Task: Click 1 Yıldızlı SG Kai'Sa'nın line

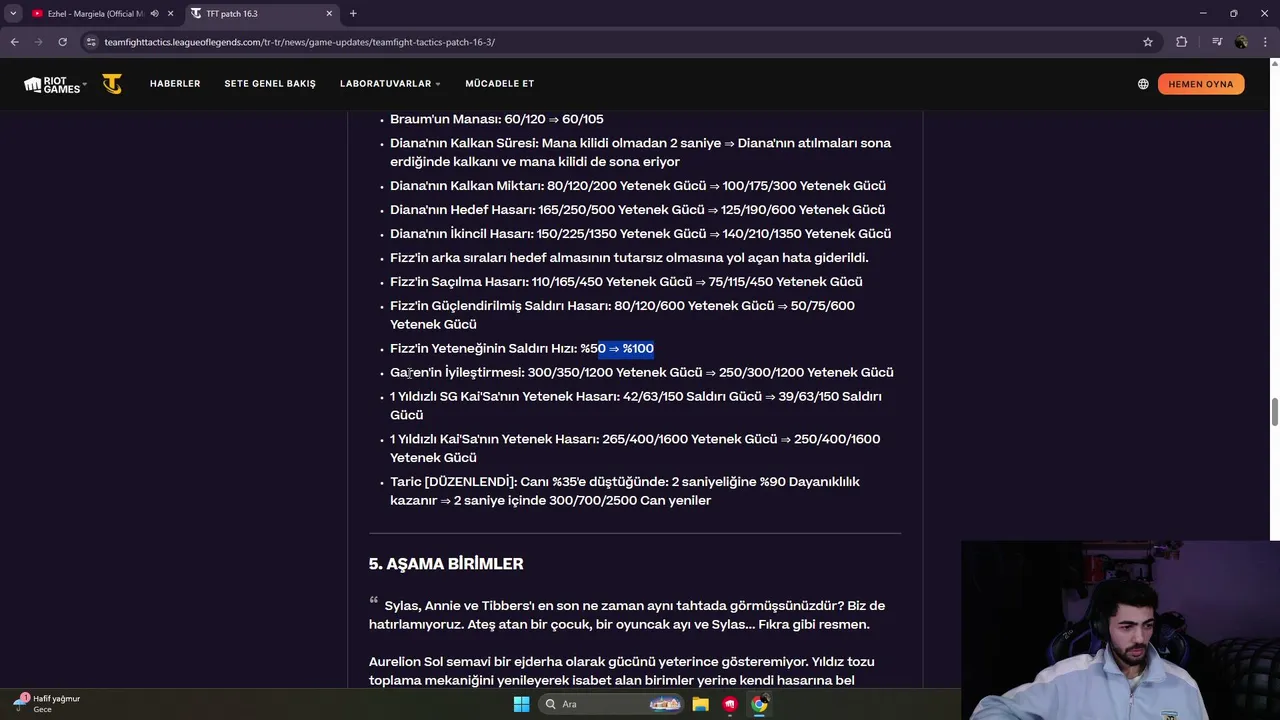Action: coord(636,405)
